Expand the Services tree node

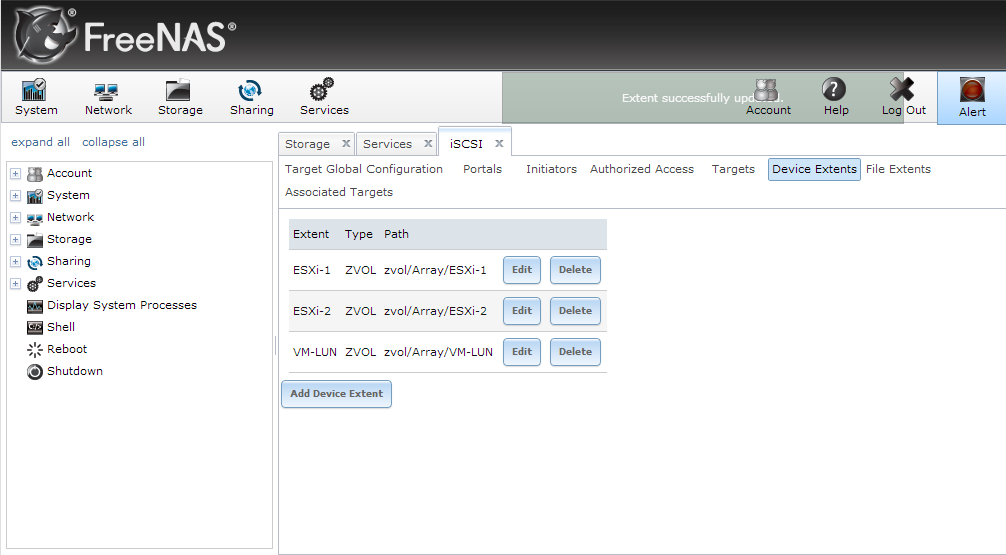(15, 283)
